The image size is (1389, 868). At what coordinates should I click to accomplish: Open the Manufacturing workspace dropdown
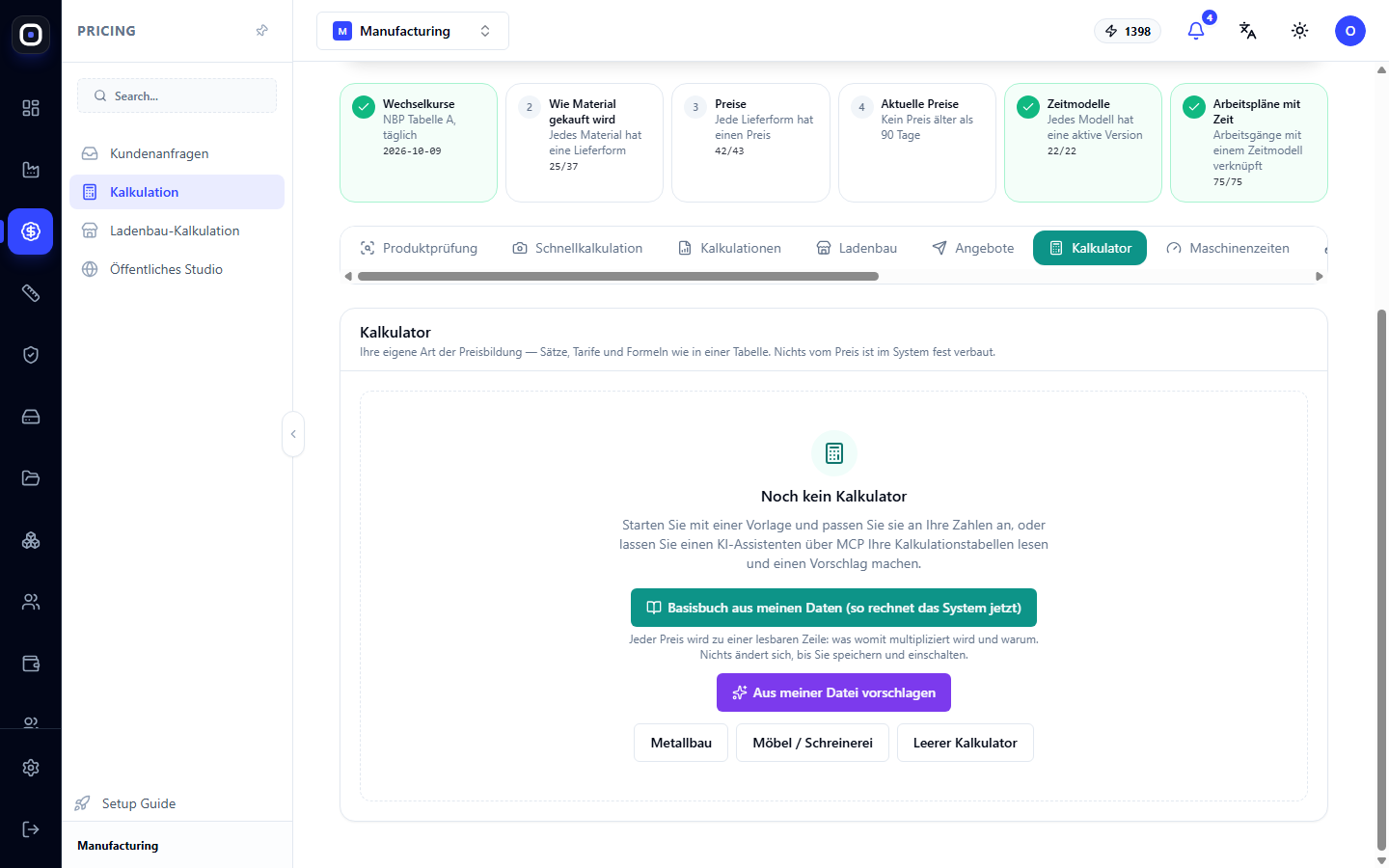tap(413, 31)
